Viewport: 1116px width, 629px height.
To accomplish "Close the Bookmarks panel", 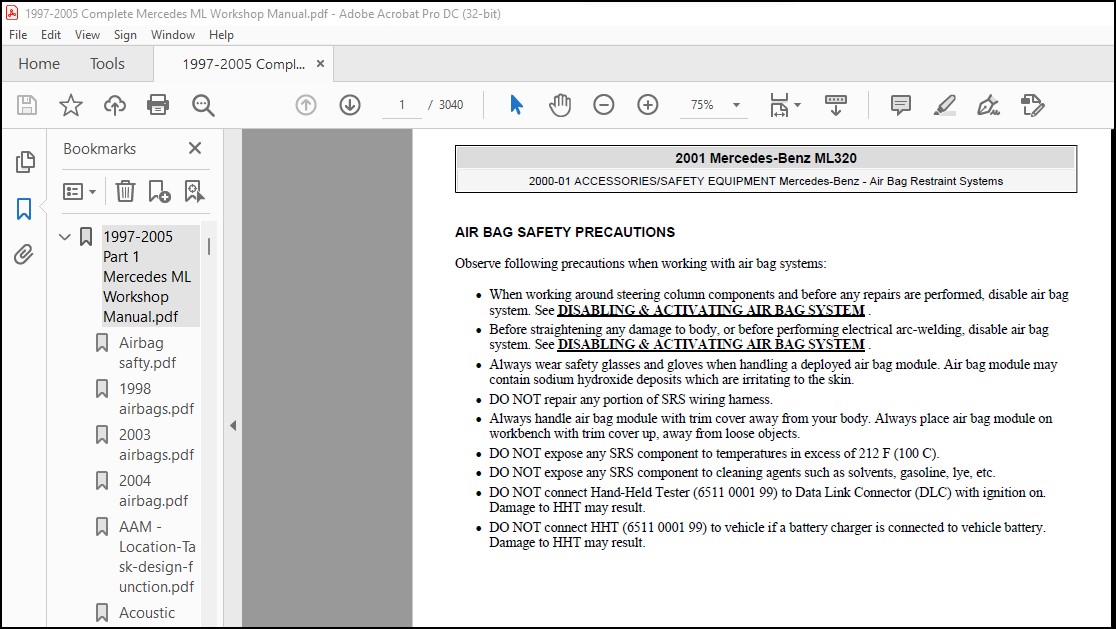I will pyautogui.click(x=195, y=148).
